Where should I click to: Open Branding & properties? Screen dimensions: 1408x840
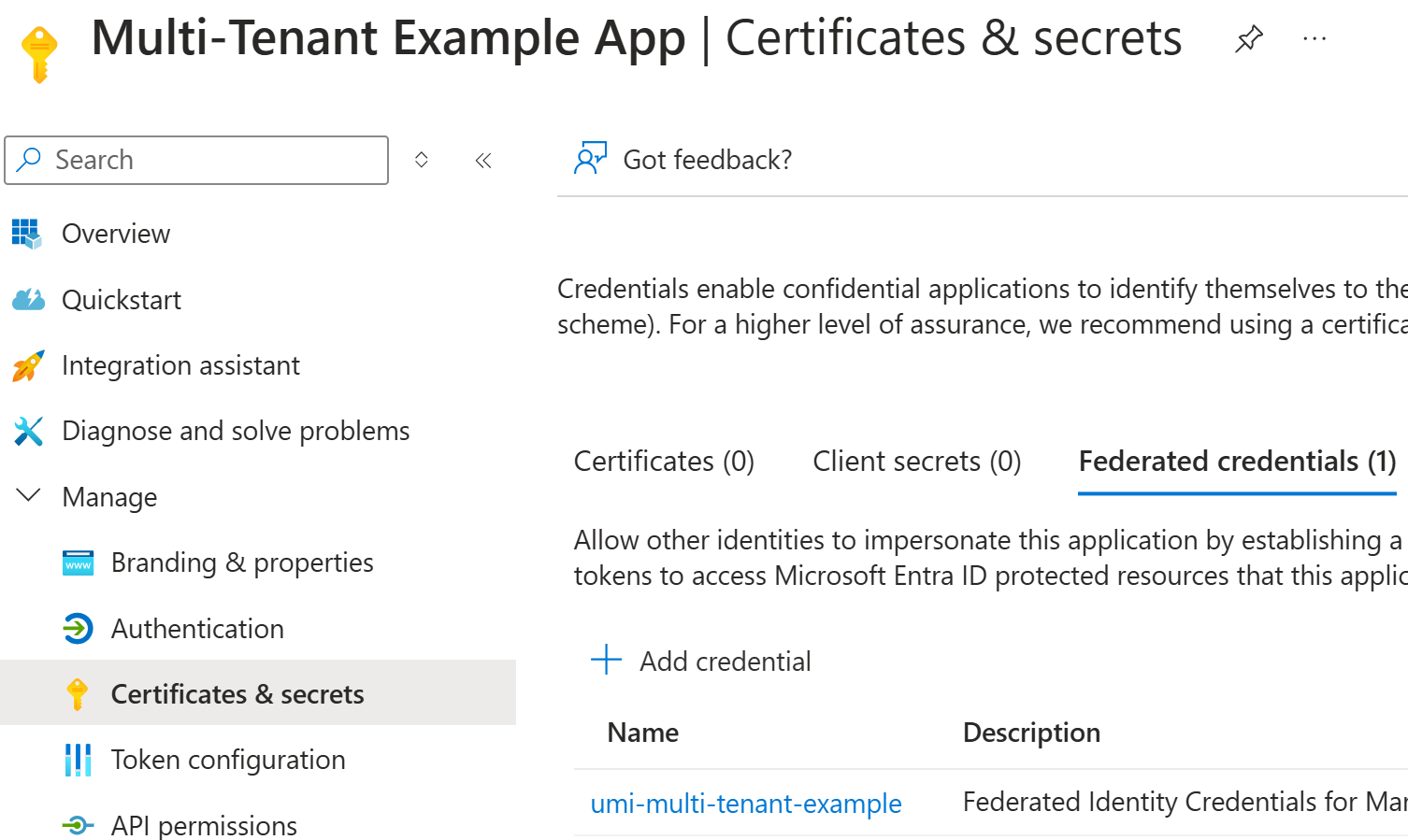coord(242,562)
